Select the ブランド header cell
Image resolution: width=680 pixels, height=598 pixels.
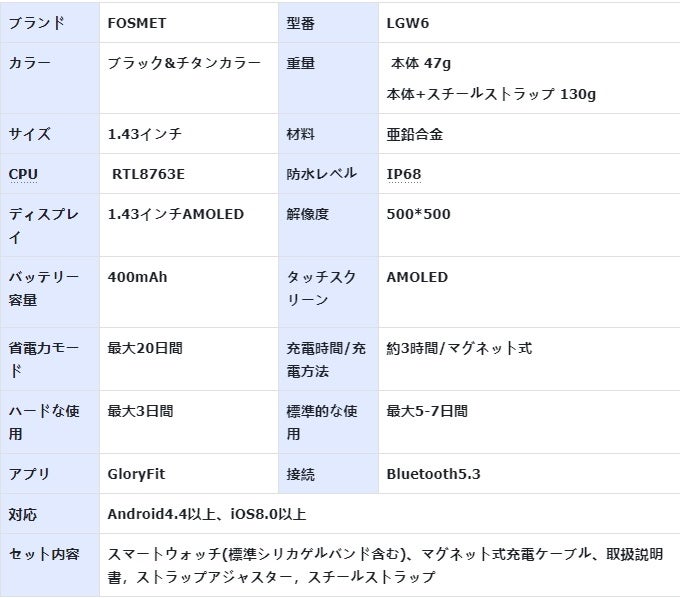click(x=50, y=23)
